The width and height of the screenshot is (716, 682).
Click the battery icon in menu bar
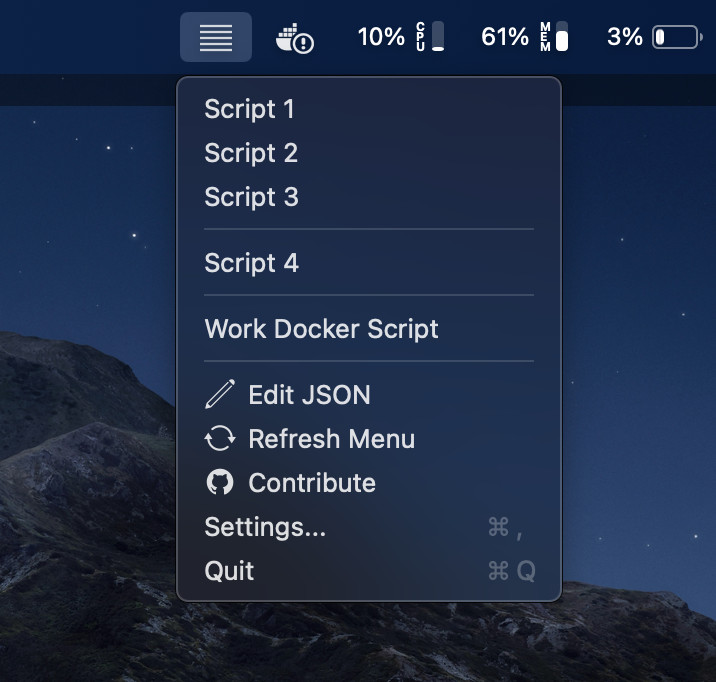(678, 37)
